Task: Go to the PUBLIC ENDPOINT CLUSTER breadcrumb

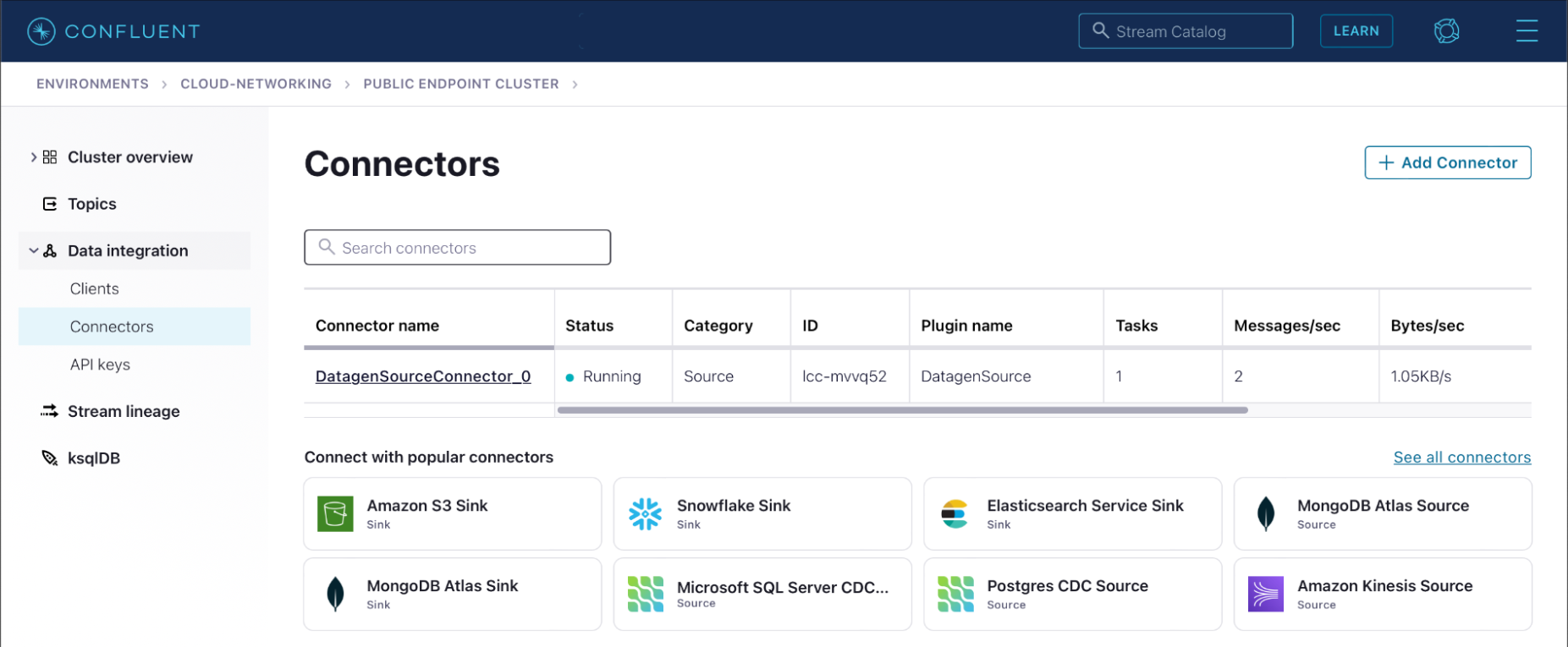Action: click(461, 84)
